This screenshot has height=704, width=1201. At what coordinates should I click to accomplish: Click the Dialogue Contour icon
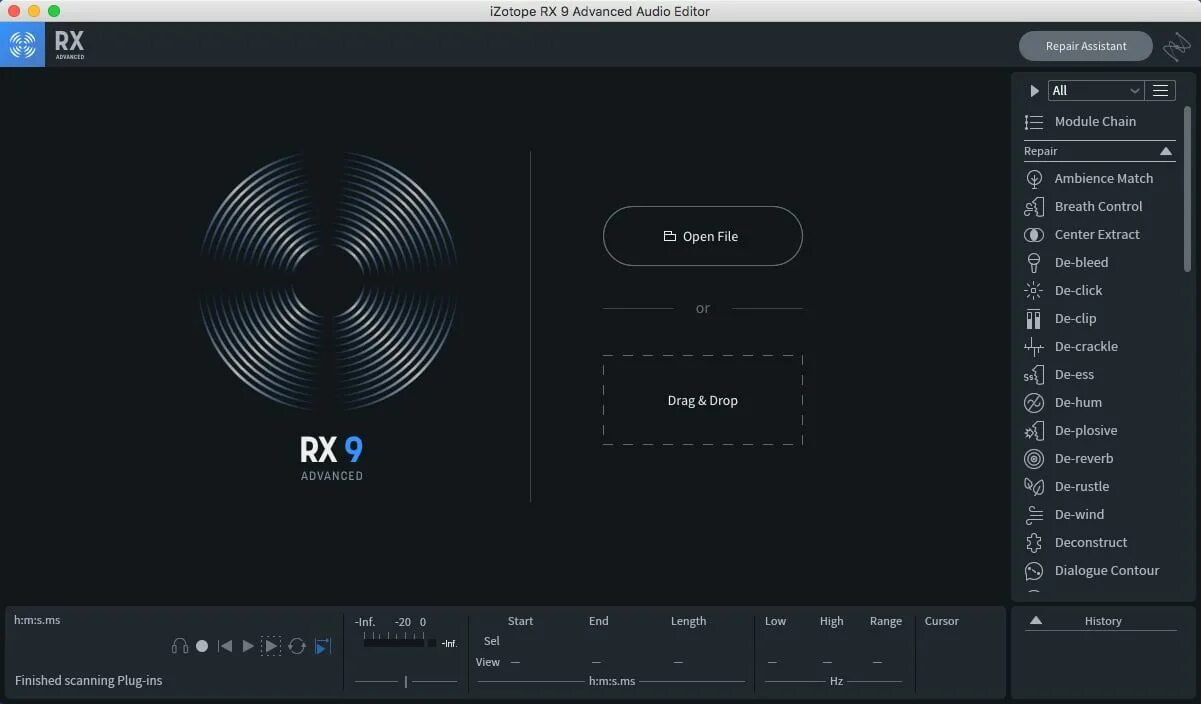point(1034,571)
